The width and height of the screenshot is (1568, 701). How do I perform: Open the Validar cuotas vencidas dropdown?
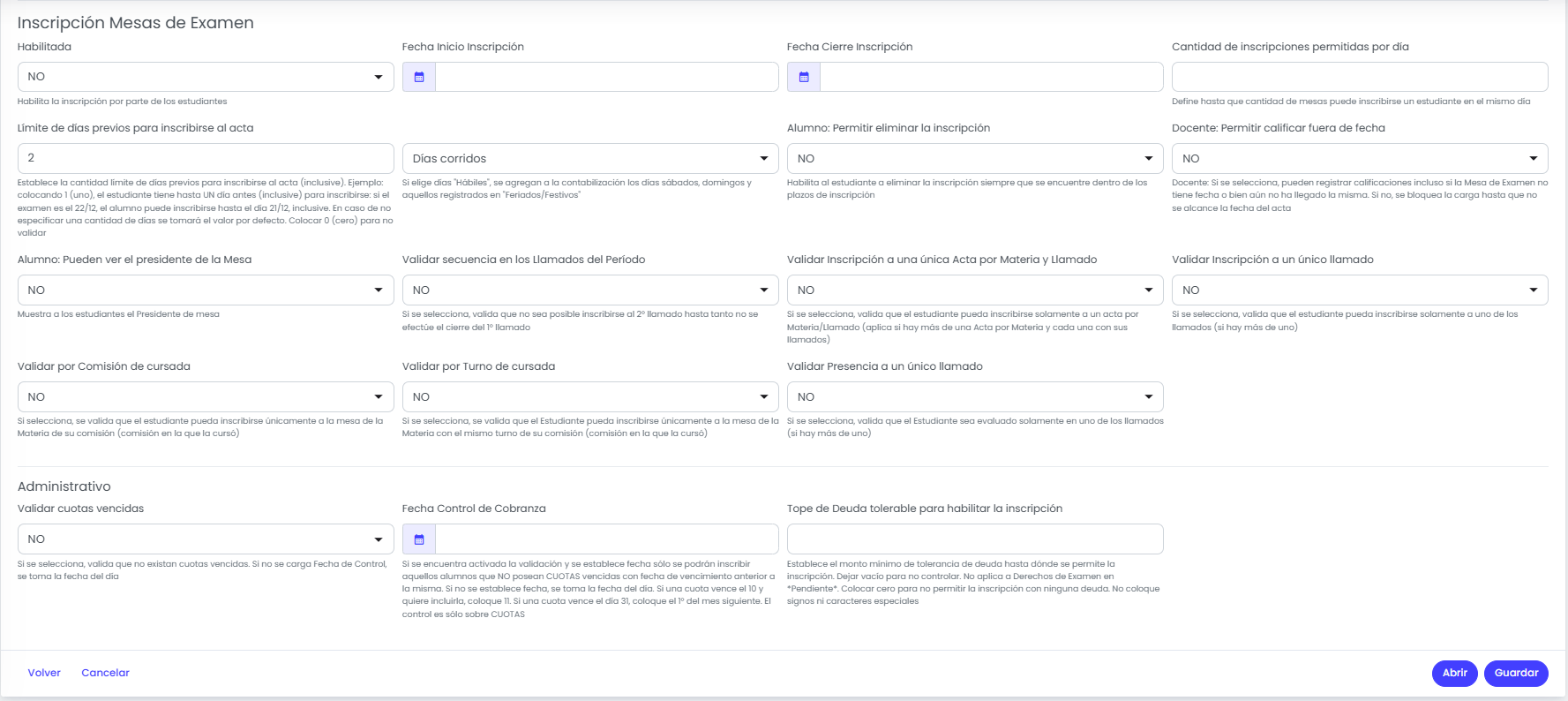(x=206, y=539)
